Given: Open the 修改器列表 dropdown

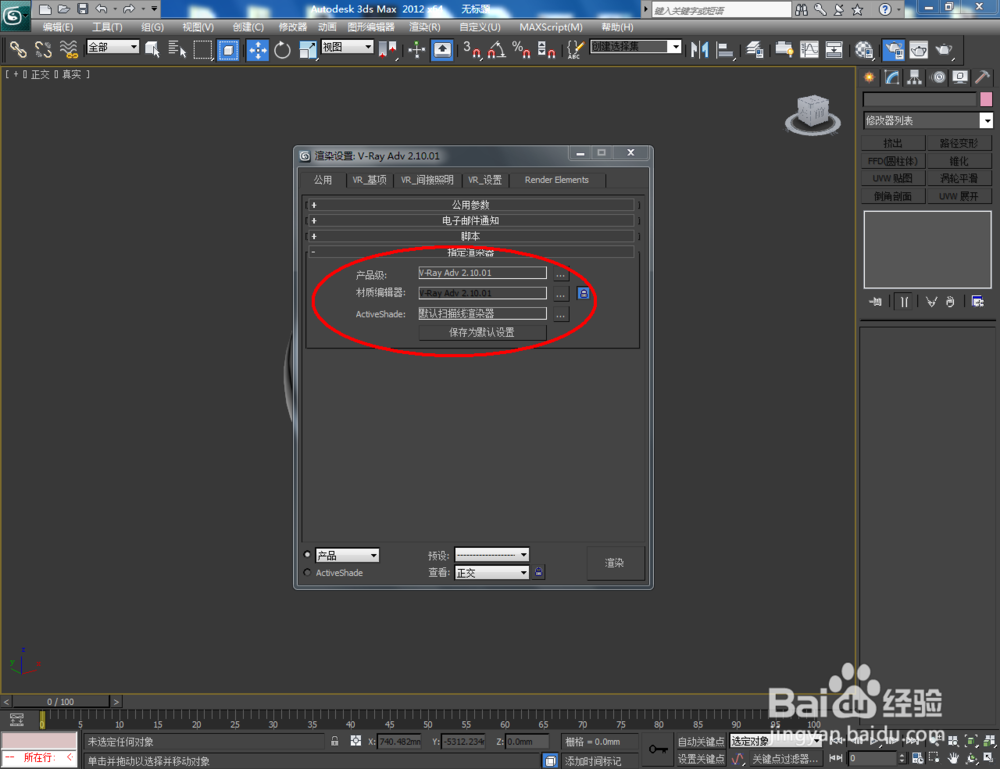Looking at the screenshot, I should tap(928, 121).
